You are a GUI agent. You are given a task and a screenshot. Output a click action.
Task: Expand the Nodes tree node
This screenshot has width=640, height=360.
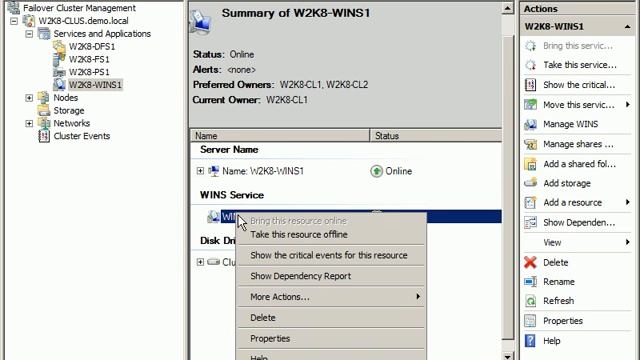click(29, 98)
